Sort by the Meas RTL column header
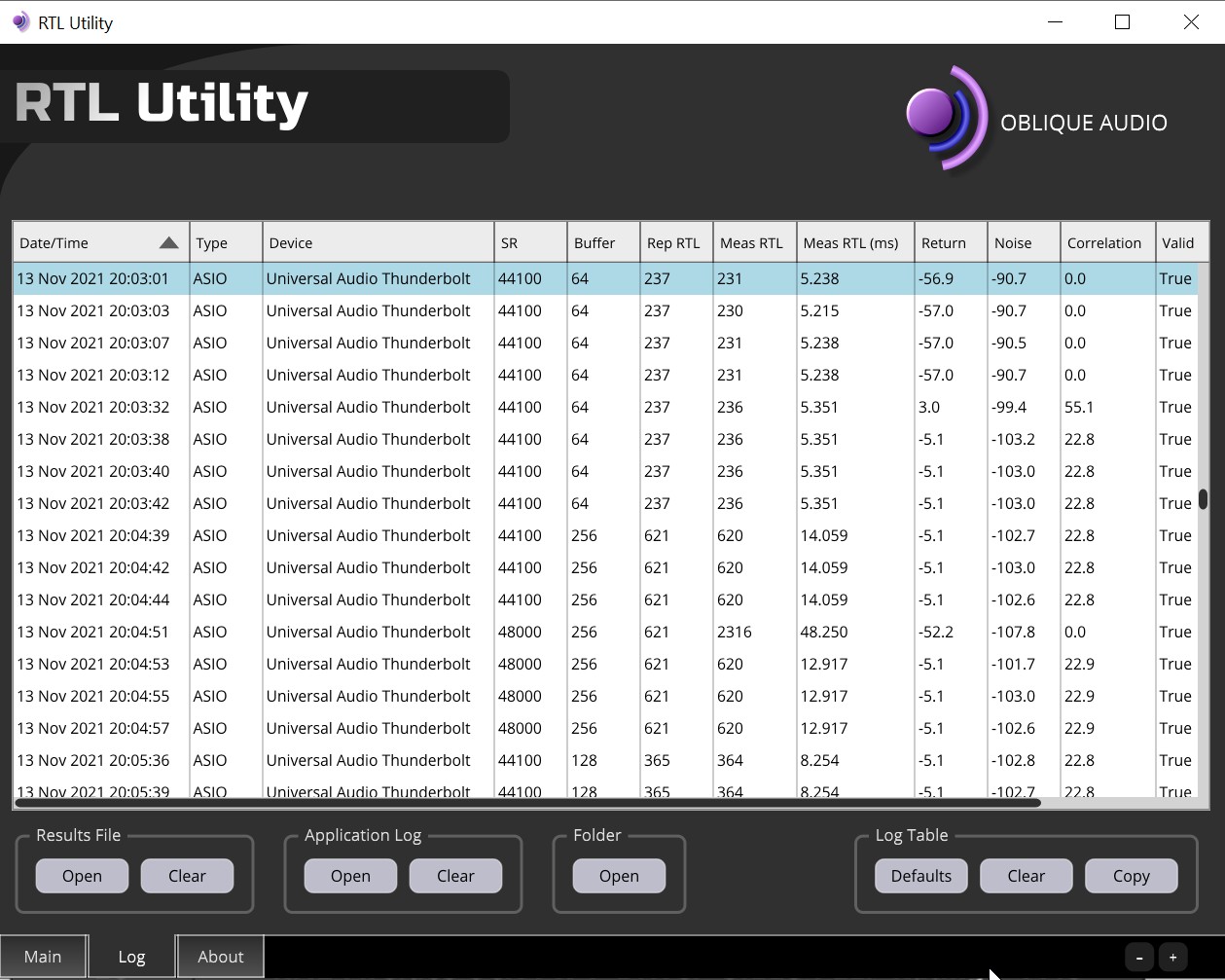1225x980 pixels. click(754, 242)
